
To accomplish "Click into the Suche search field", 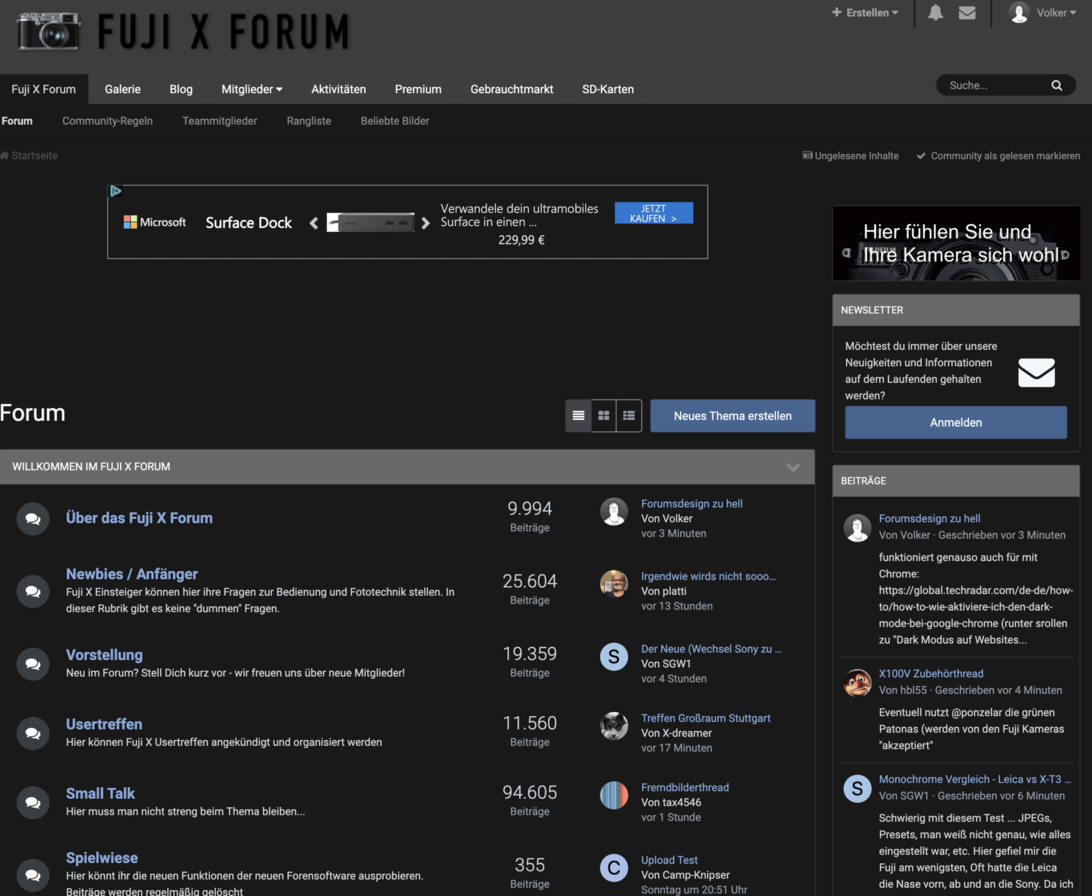I will [990, 86].
